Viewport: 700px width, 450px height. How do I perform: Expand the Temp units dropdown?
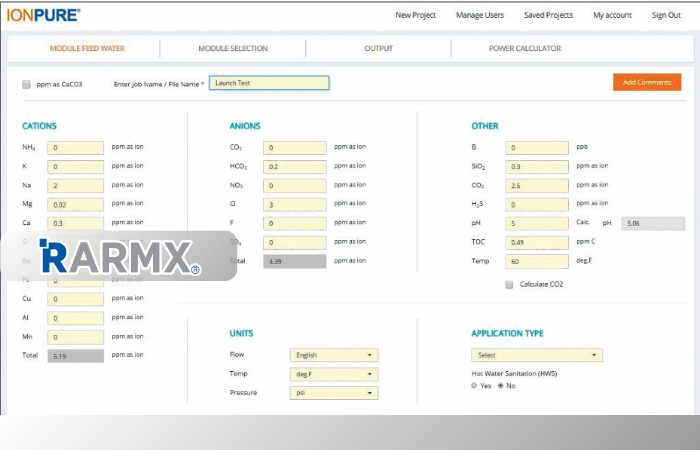point(333,374)
